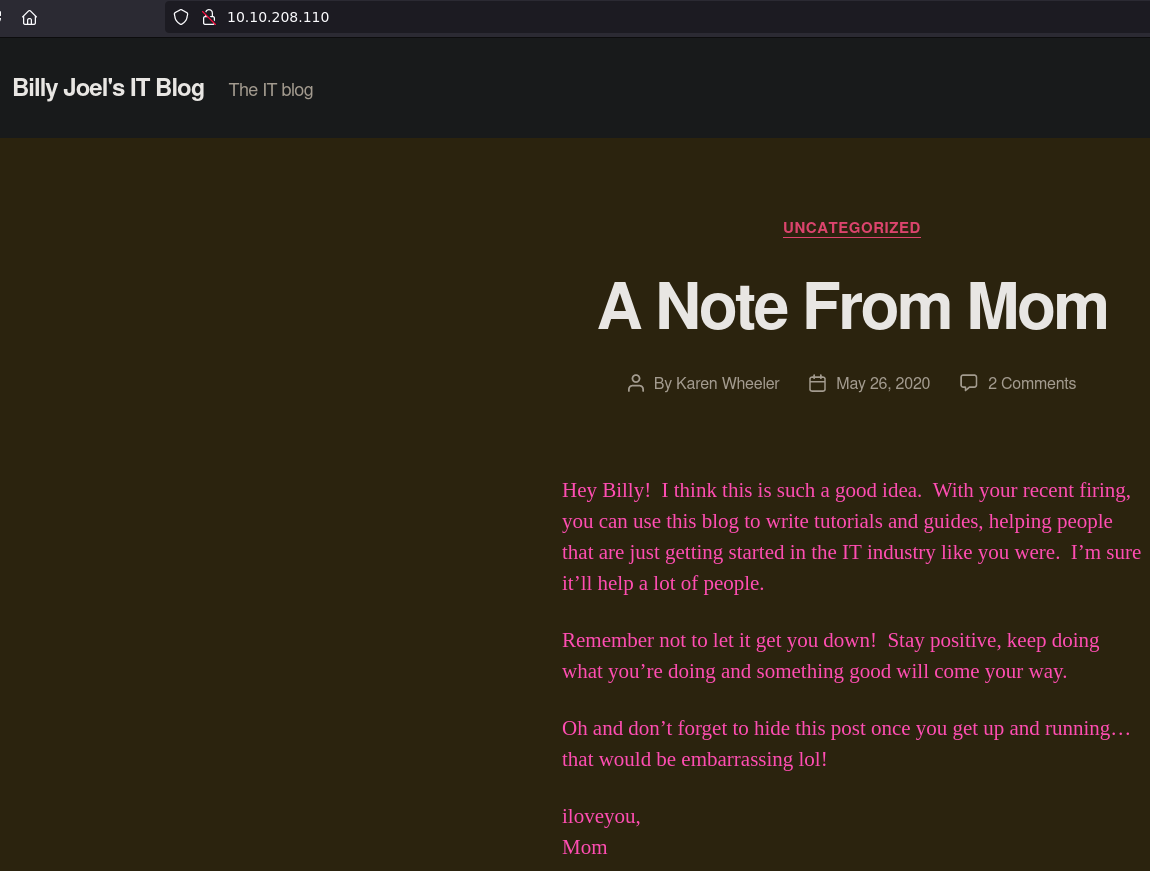Click the May 26, 2020 post date link
Image resolution: width=1150 pixels, height=871 pixels.
[882, 383]
